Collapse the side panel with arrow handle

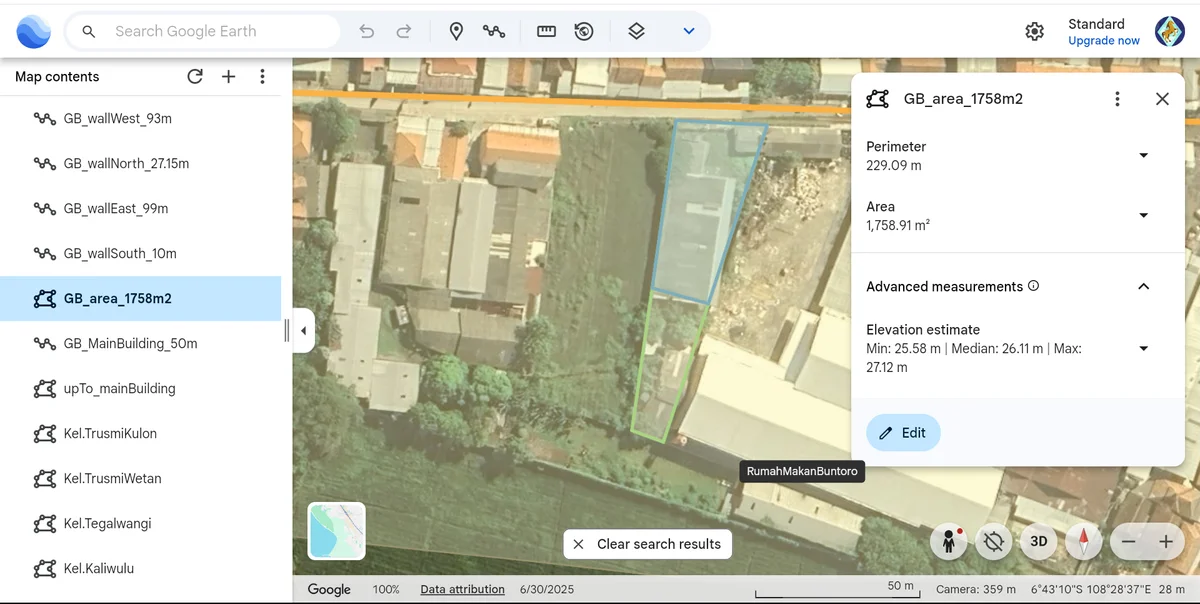point(303,331)
